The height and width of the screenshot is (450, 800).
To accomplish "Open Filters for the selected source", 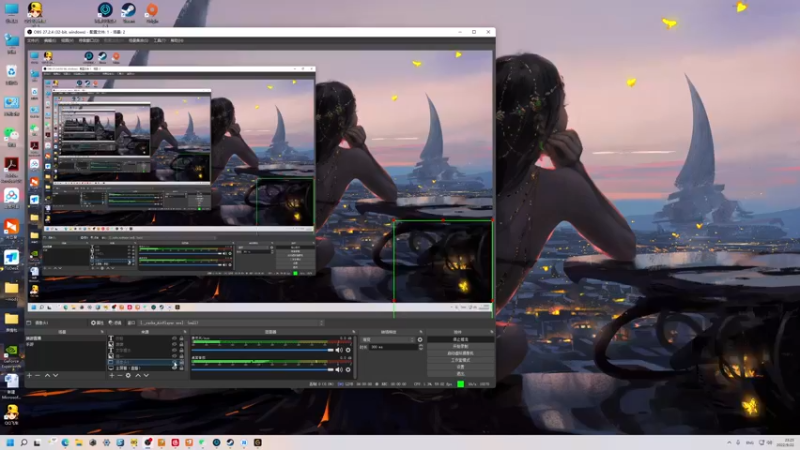I will [115, 322].
